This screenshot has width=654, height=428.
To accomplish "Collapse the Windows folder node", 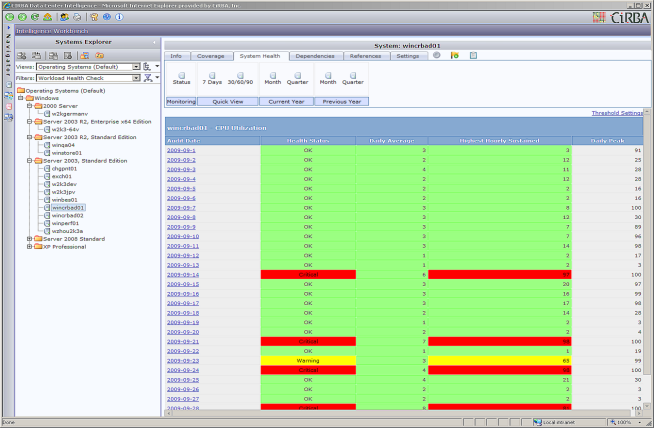I will pos(20,98).
